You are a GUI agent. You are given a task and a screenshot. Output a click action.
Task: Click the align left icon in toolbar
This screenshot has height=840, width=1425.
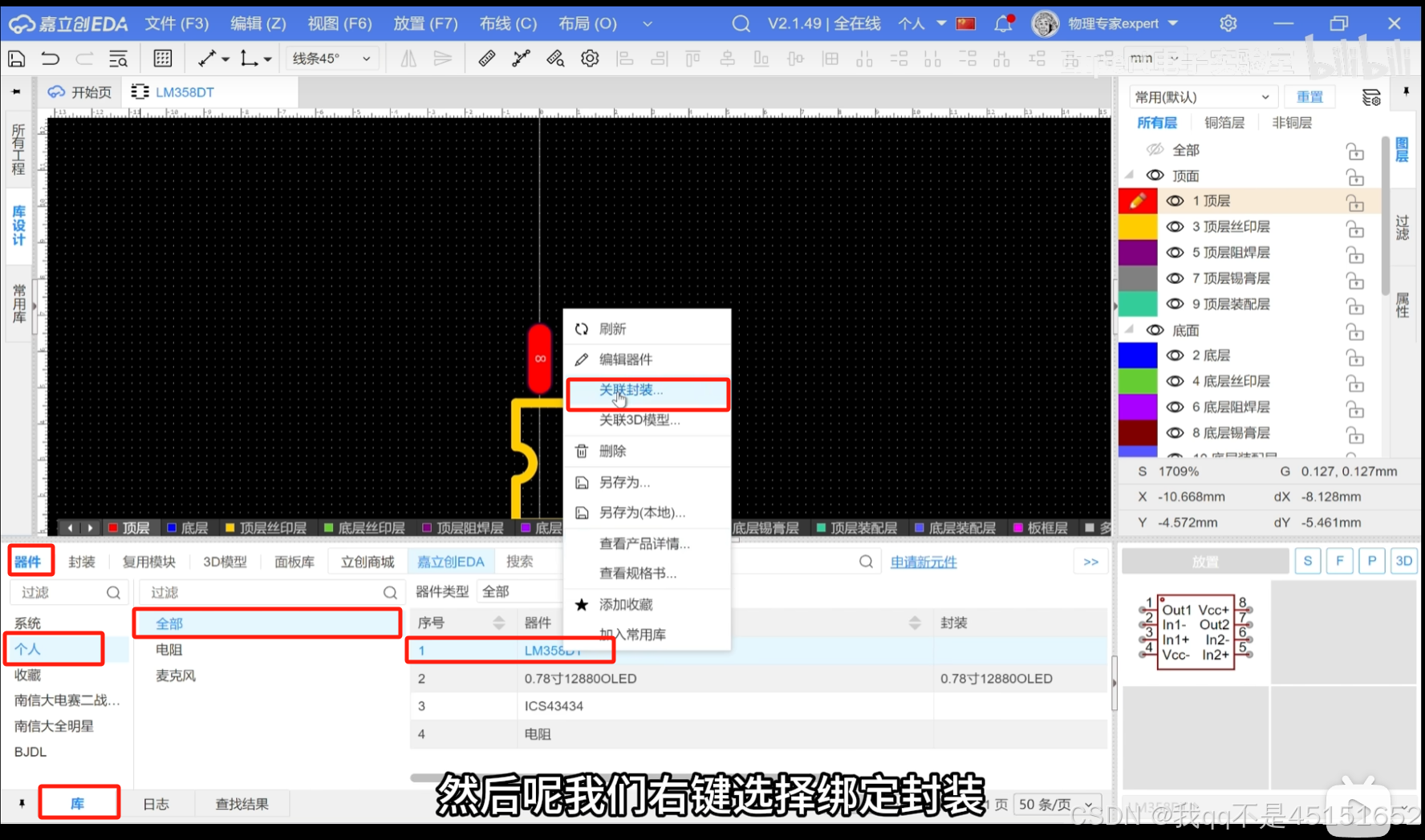point(624,59)
